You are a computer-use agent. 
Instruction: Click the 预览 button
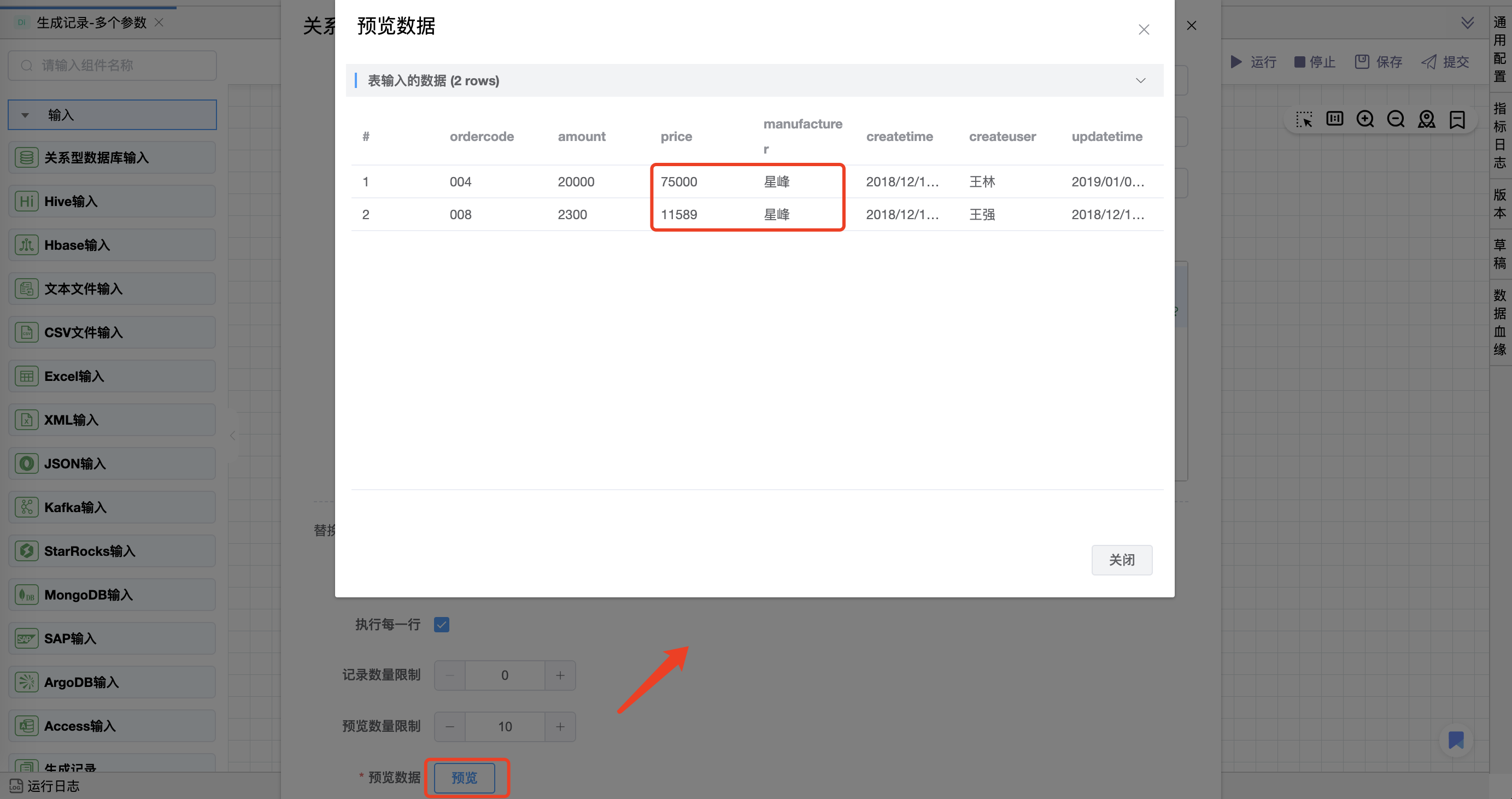click(x=464, y=777)
